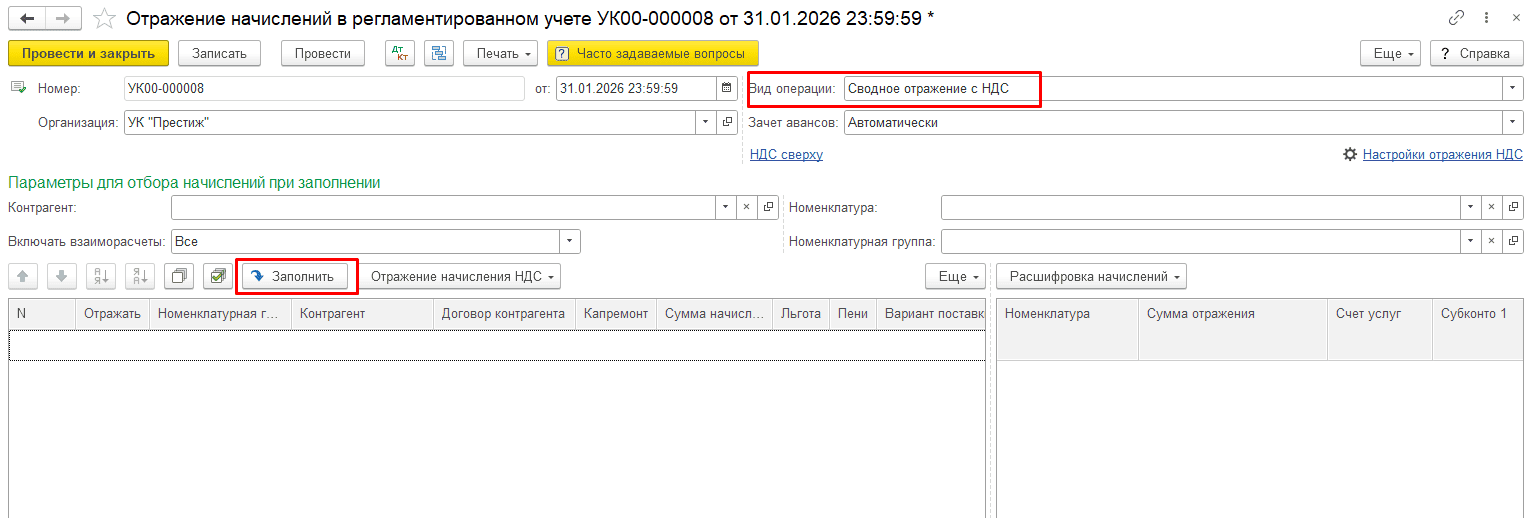Expand the Вид операции dropdown
The height and width of the screenshot is (518, 1534).
pyautogui.click(x=1511, y=88)
